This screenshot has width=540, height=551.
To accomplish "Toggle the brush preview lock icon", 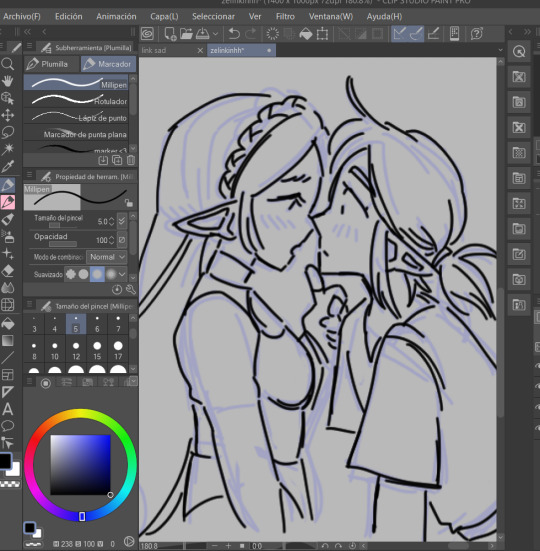I will pos(129,203).
